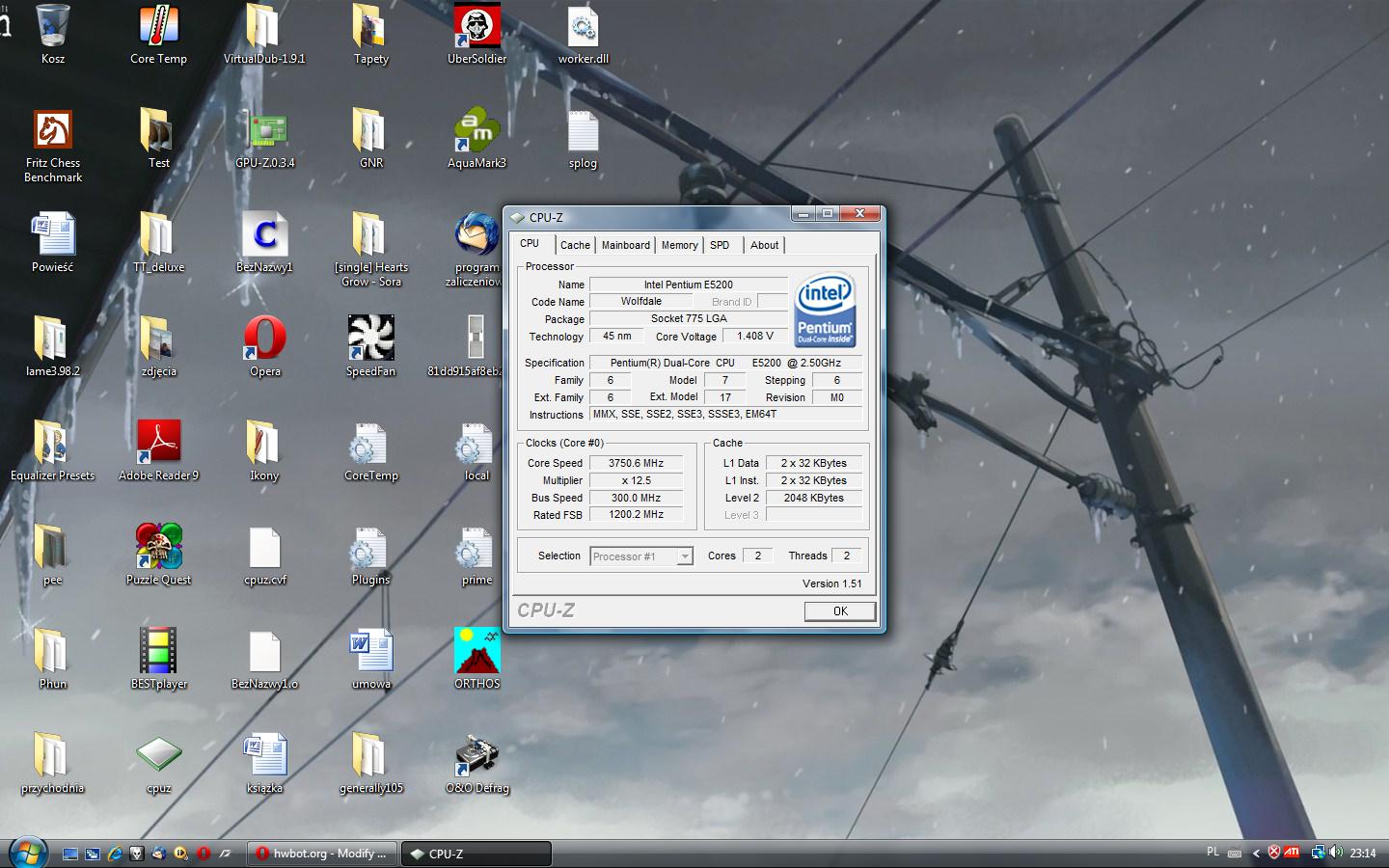The image size is (1389, 868).
Task: Open the SPD tab in CPU-Z
Action: 720,245
